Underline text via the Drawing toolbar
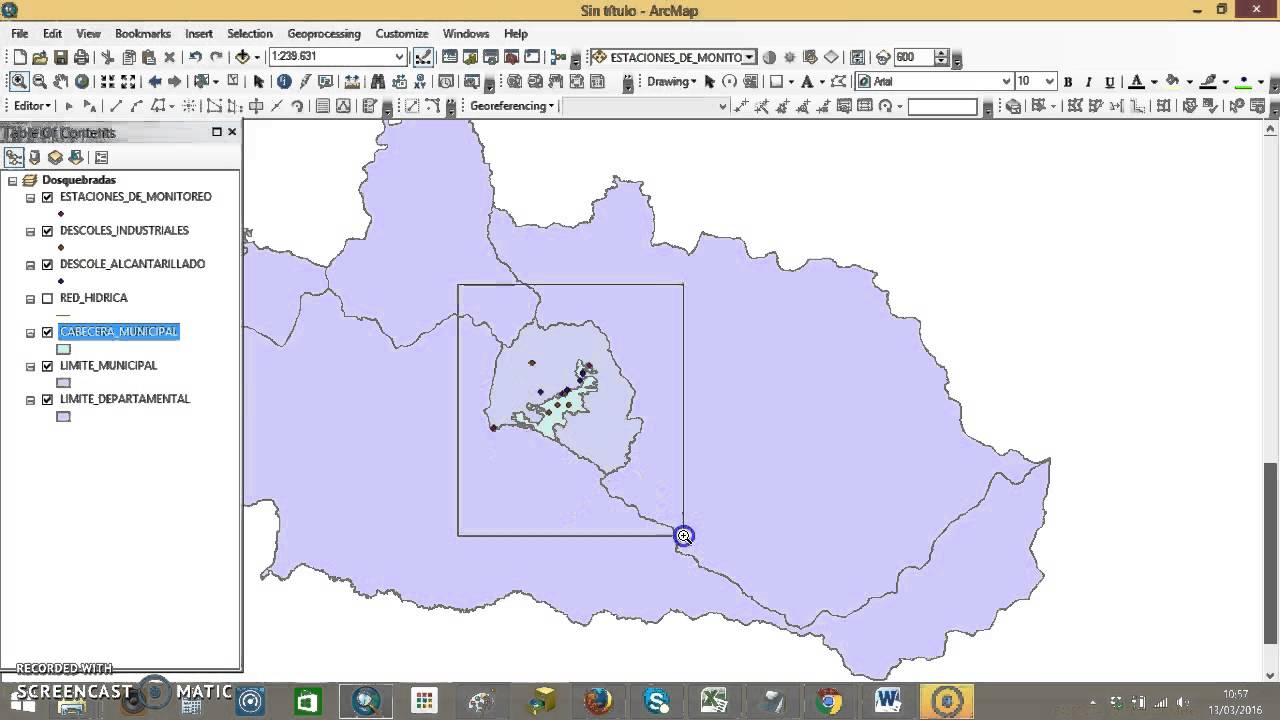Image resolution: width=1280 pixels, height=720 pixels. click(x=1110, y=81)
